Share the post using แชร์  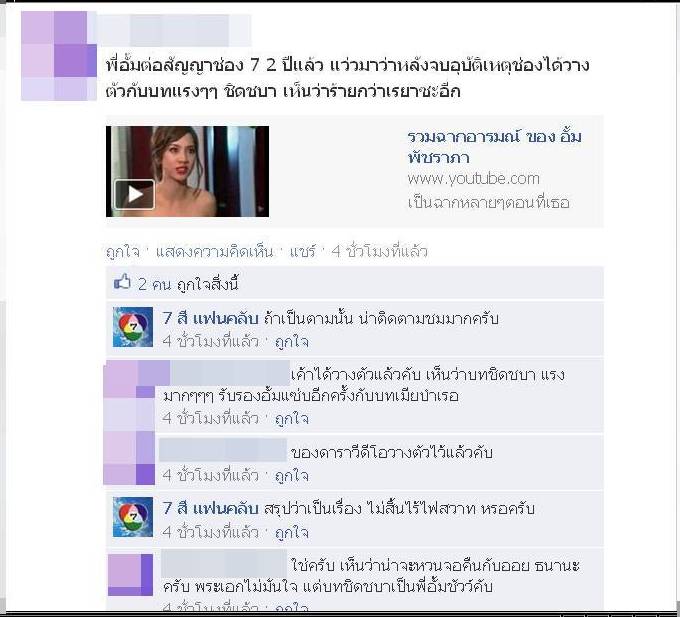tap(303, 251)
